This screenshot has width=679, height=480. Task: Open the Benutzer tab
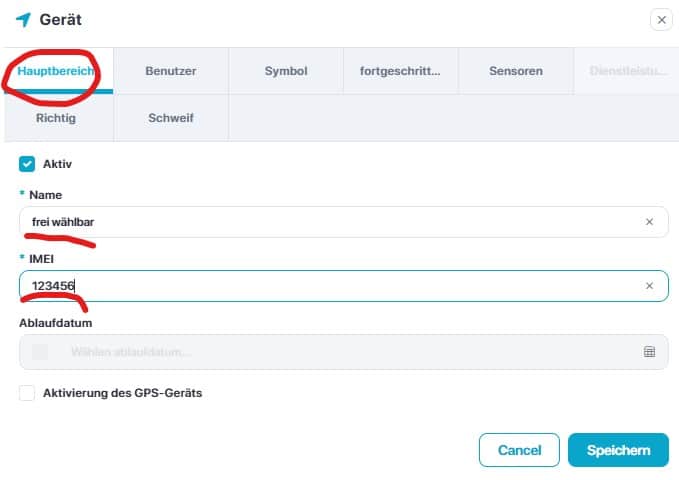[171, 72]
